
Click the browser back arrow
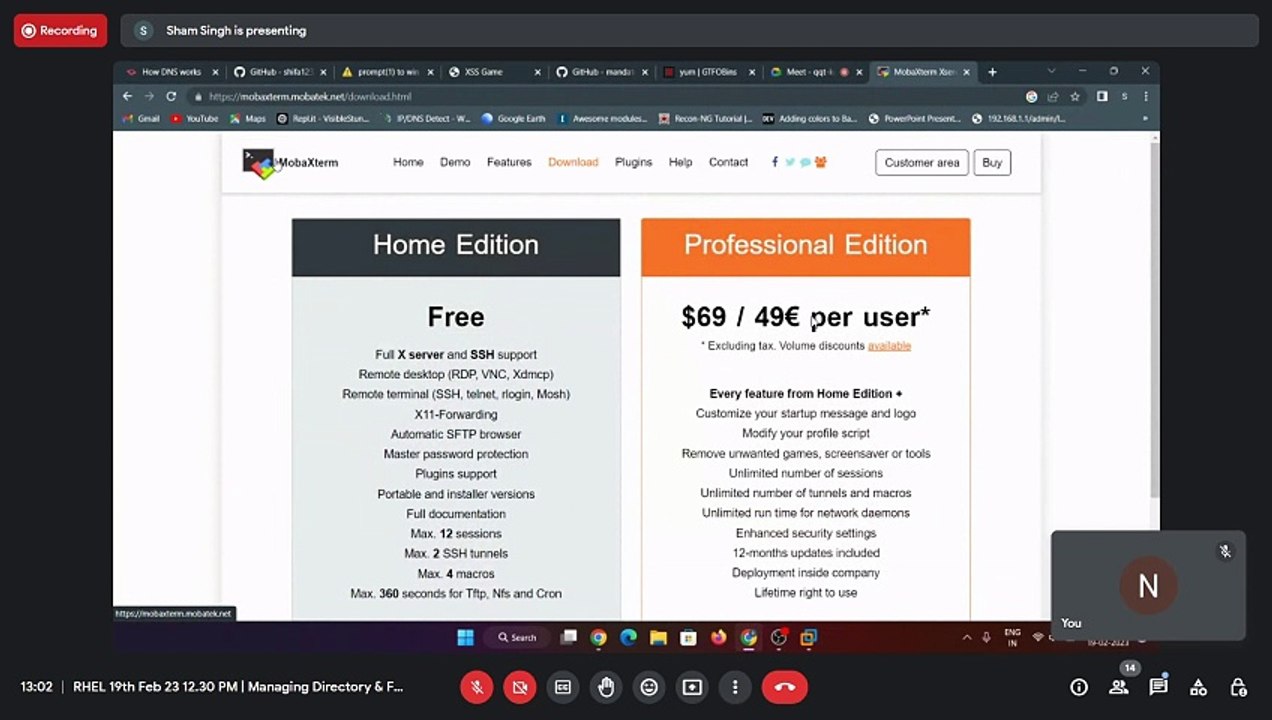(x=127, y=96)
